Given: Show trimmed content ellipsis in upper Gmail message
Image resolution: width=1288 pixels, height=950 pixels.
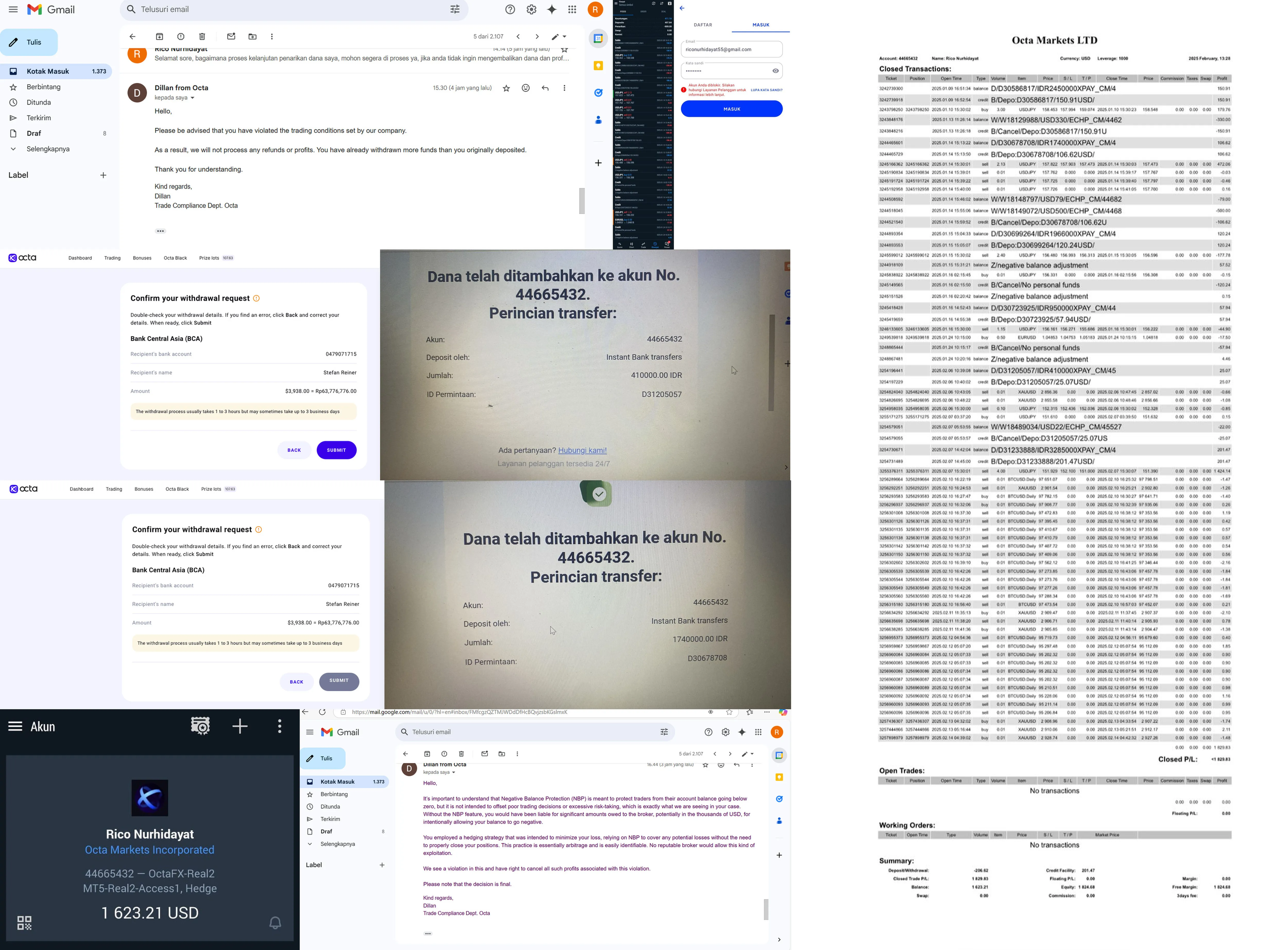Looking at the screenshot, I should [x=160, y=231].
